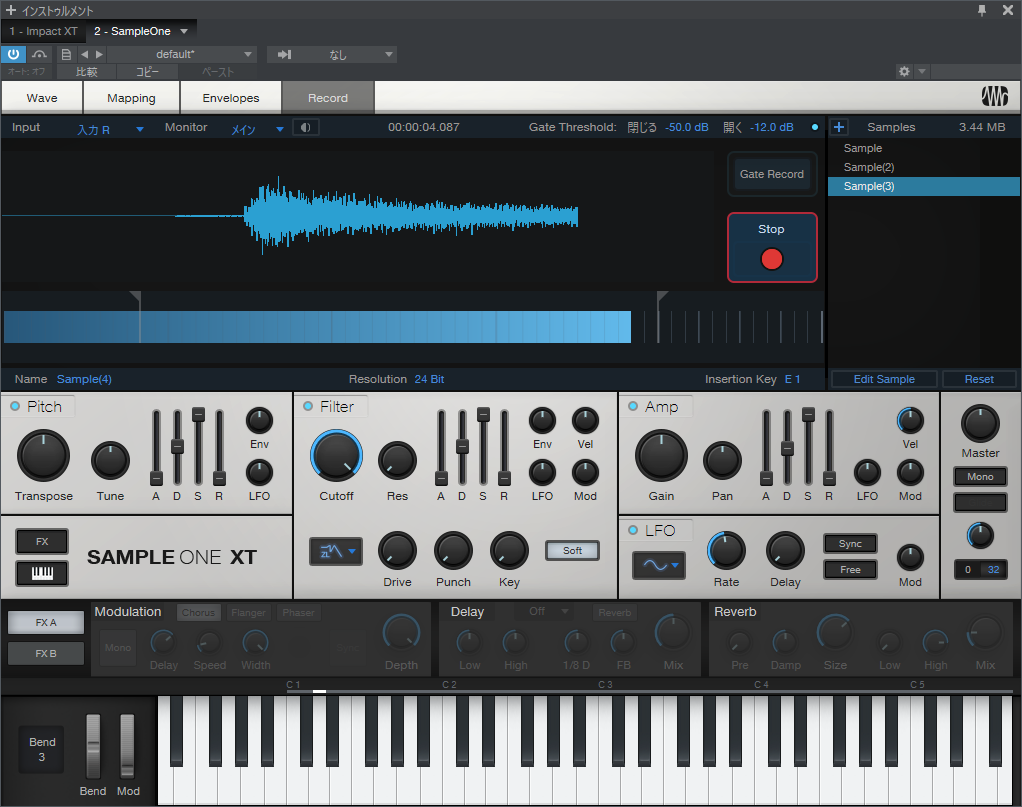Click the filter Key knob

pyautogui.click(x=509, y=550)
